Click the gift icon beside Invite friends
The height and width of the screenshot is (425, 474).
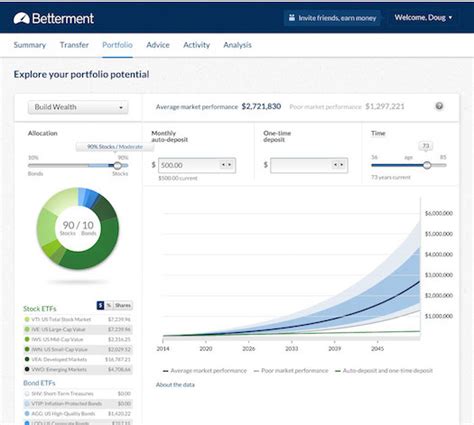292,18
